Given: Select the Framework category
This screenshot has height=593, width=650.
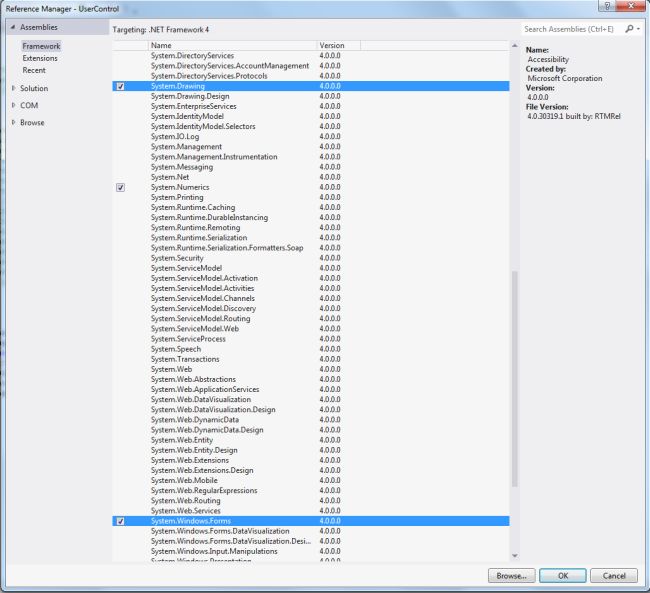Looking at the screenshot, I should (x=41, y=46).
